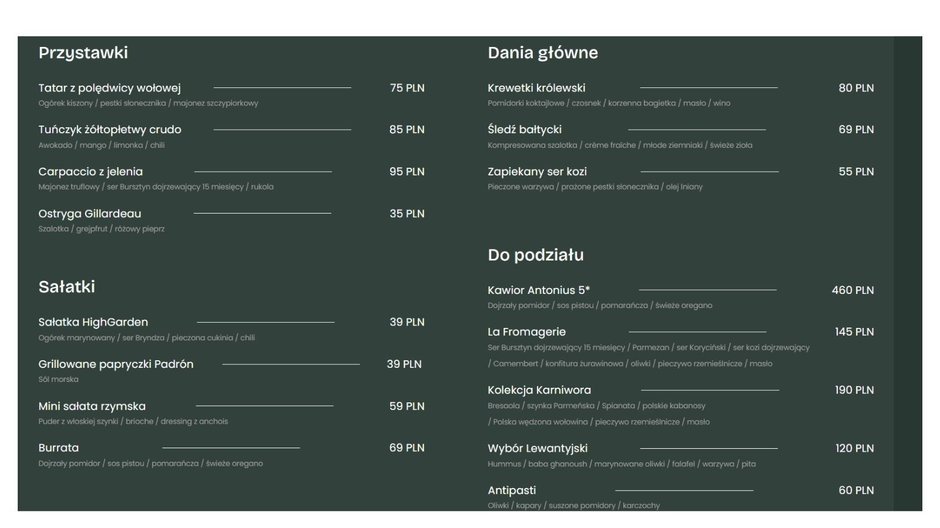Select Tatar z polędwicy wołowej dish
This screenshot has width=940, height=528.
109,88
